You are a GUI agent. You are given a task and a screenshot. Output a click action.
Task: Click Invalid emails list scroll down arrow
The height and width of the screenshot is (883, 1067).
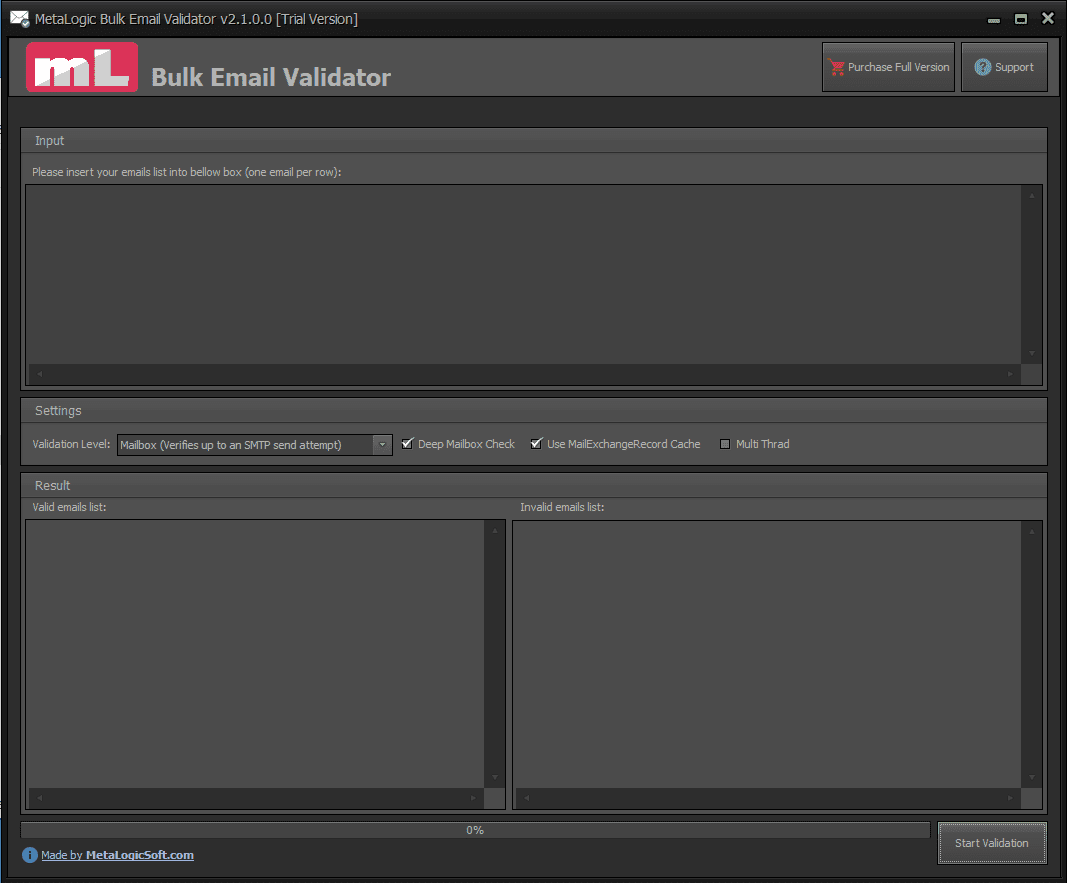(x=1032, y=777)
